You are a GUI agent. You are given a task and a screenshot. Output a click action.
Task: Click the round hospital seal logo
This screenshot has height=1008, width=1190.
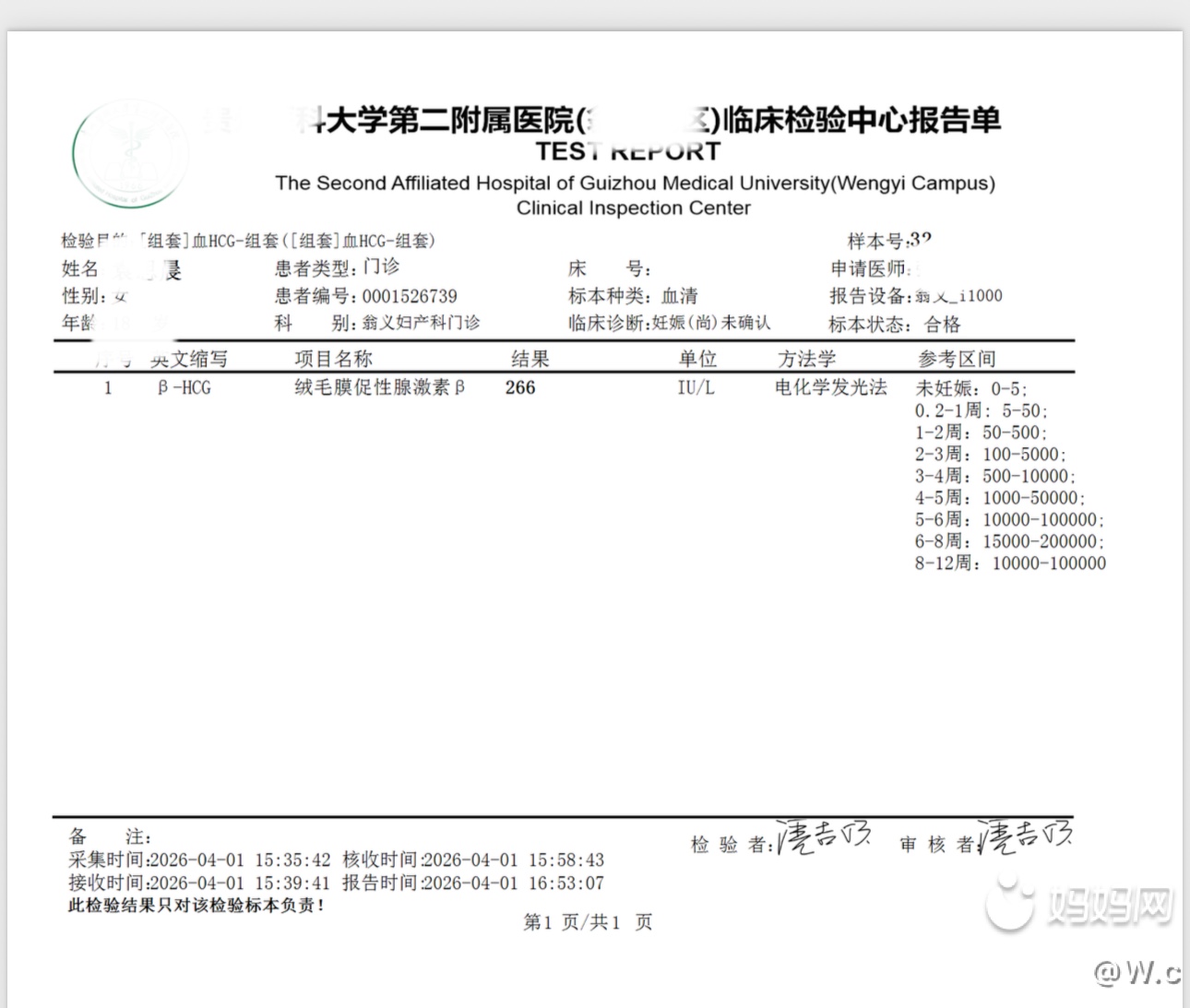[x=130, y=153]
